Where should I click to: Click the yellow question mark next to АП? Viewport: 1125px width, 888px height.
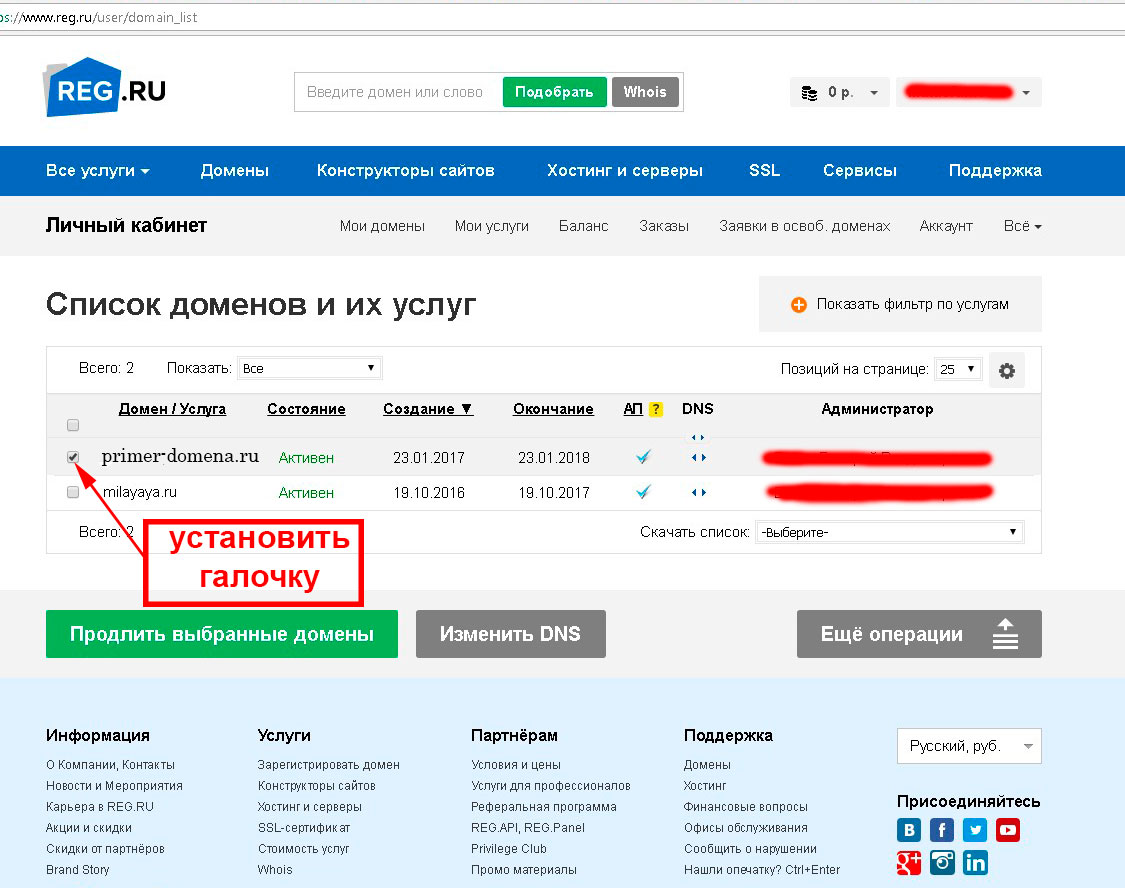point(655,409)
